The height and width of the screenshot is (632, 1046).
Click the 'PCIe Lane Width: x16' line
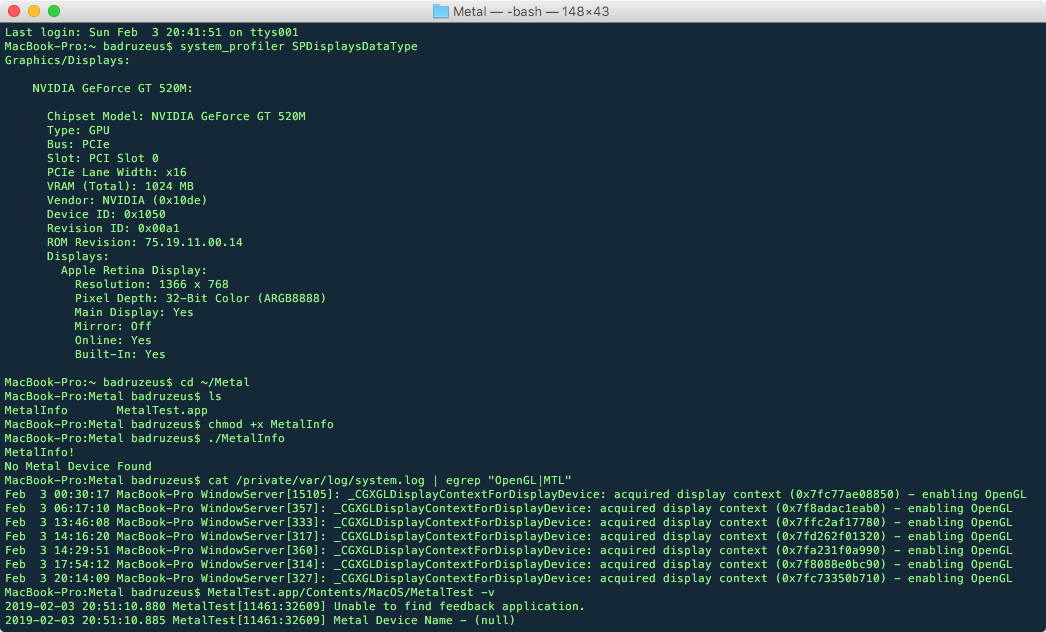pyautogui.click(x=117, y=172)
